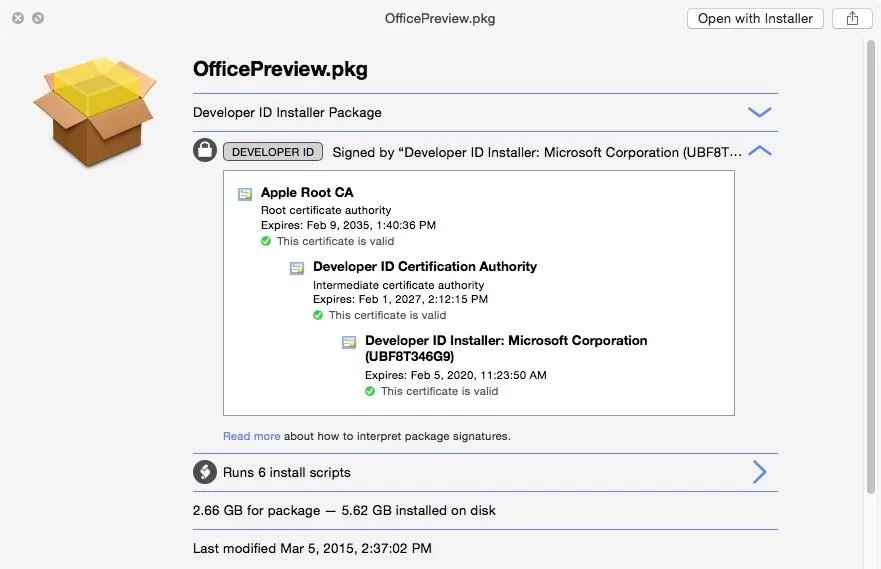Expand the Runs 6 install scripts row

point(759,472)
